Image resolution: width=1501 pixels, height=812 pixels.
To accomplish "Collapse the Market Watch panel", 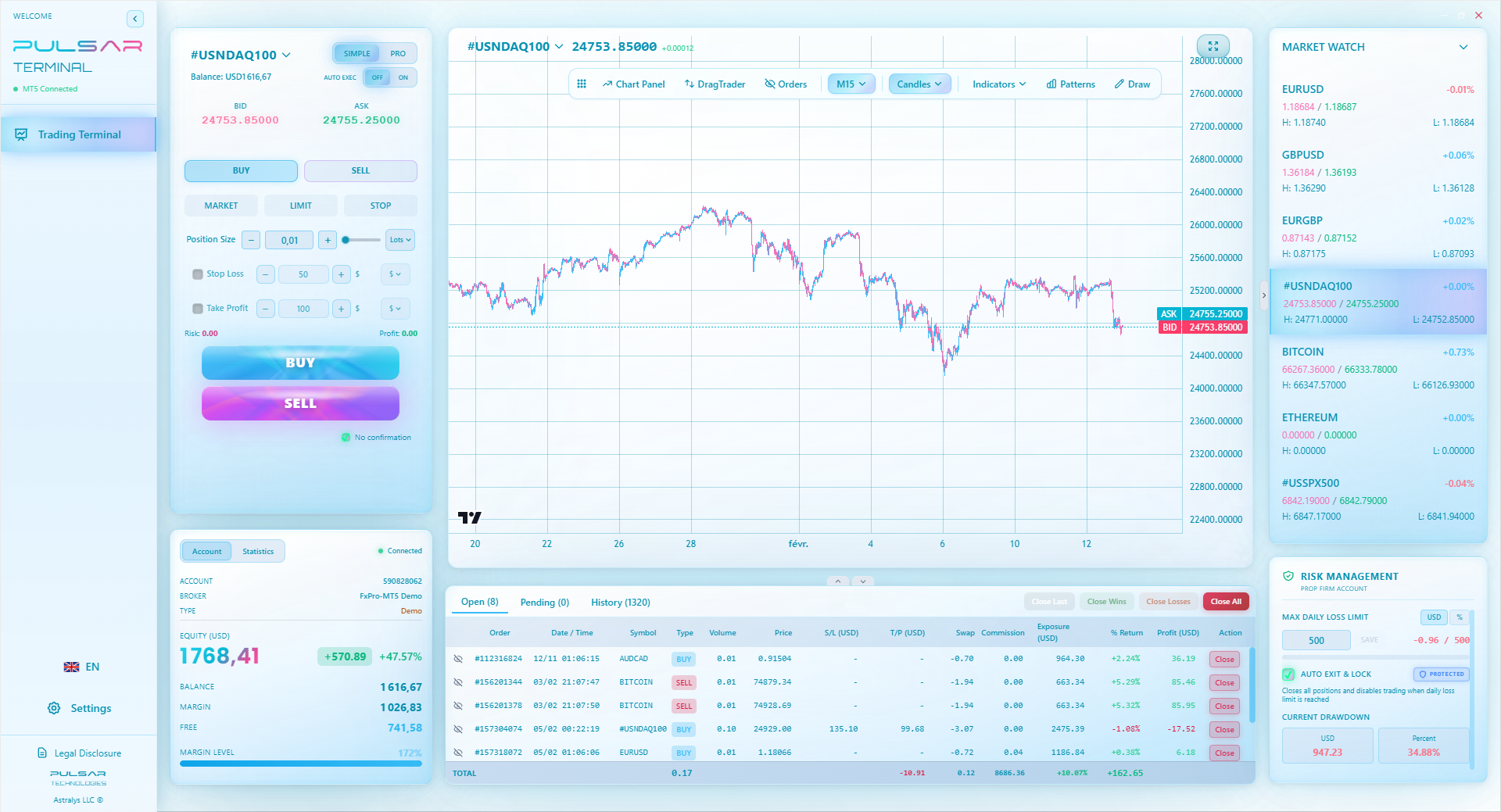I will (x=1463, y=47).
